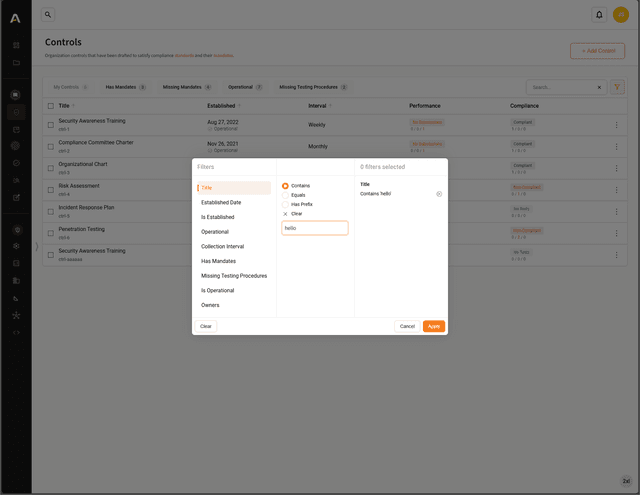Image resolution: width=640 pixels, height=495 pixels.
Task: Open the user avatar menu
Action: pyautogui.click(x=621, y=15)
